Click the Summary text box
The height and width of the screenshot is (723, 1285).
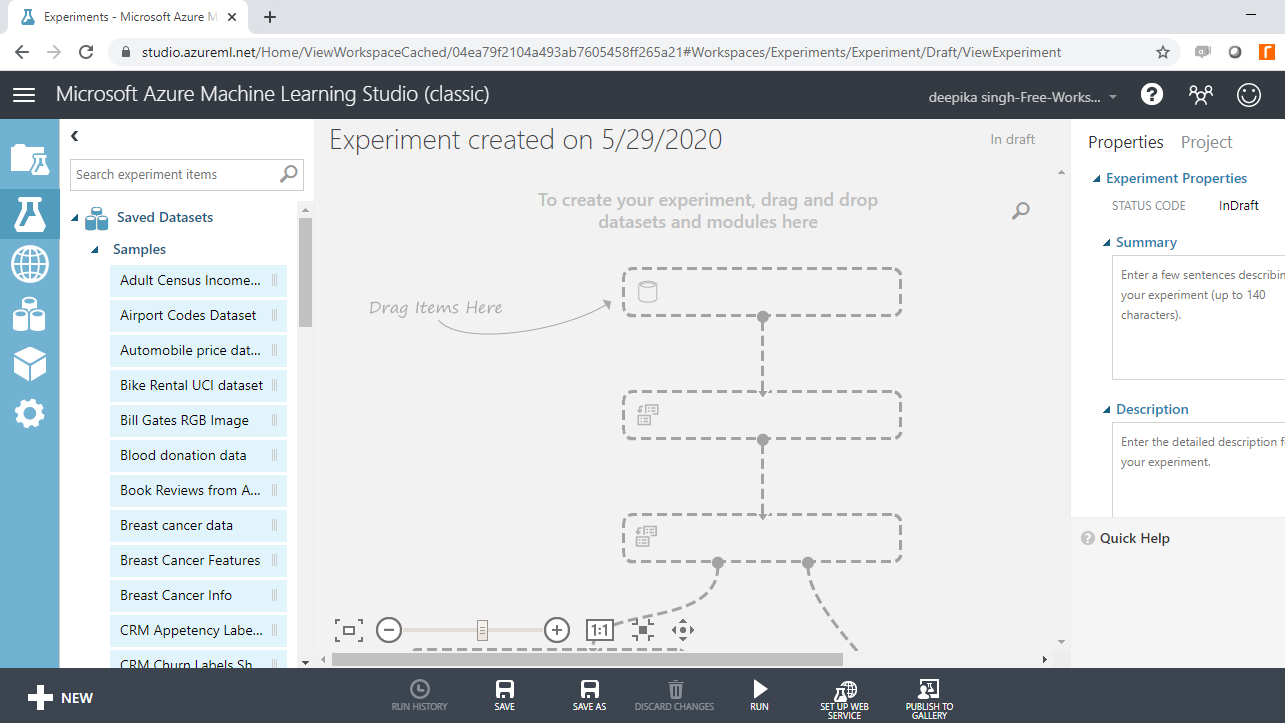click(x=1198, y=317)
